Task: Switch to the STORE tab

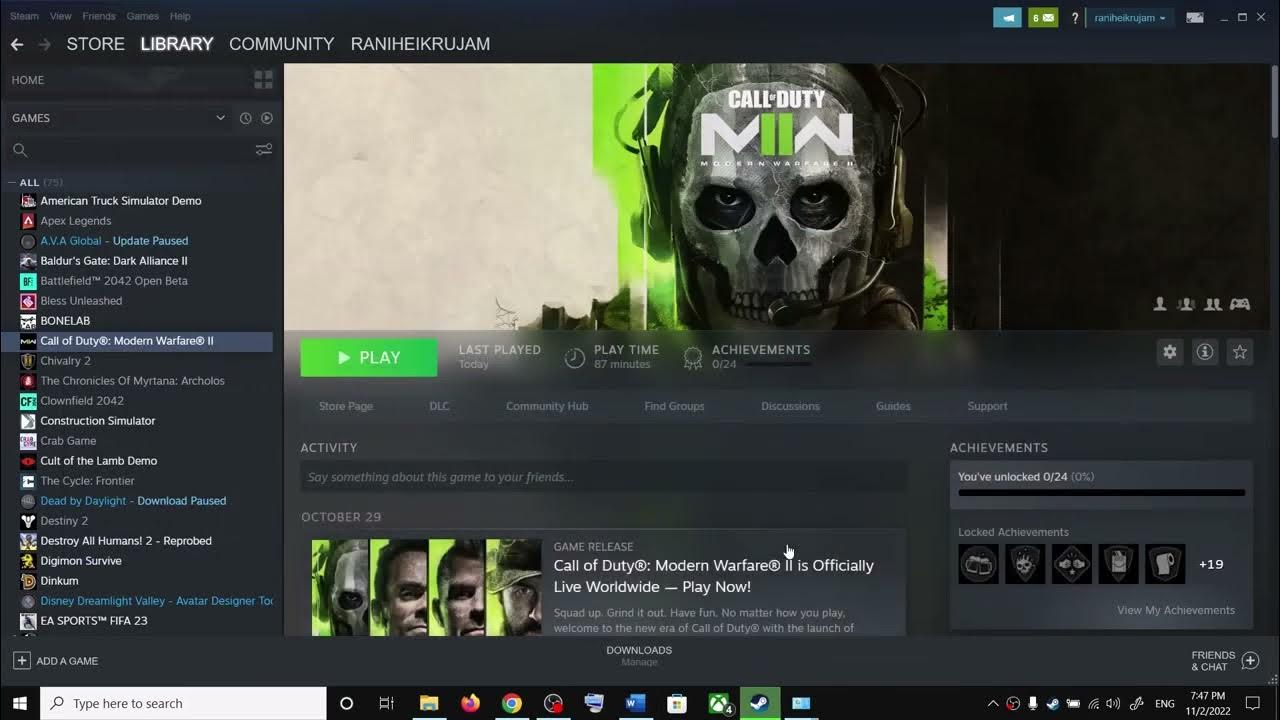Action: pyautogui.click(x=95, y=44)
